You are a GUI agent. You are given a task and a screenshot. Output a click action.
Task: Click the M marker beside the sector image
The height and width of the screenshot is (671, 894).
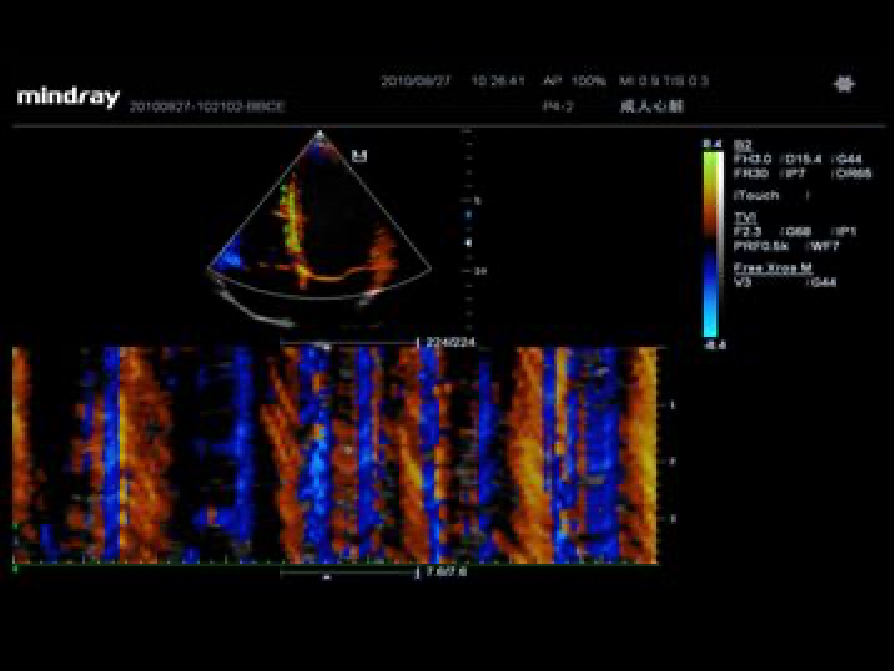pos(359,155)
